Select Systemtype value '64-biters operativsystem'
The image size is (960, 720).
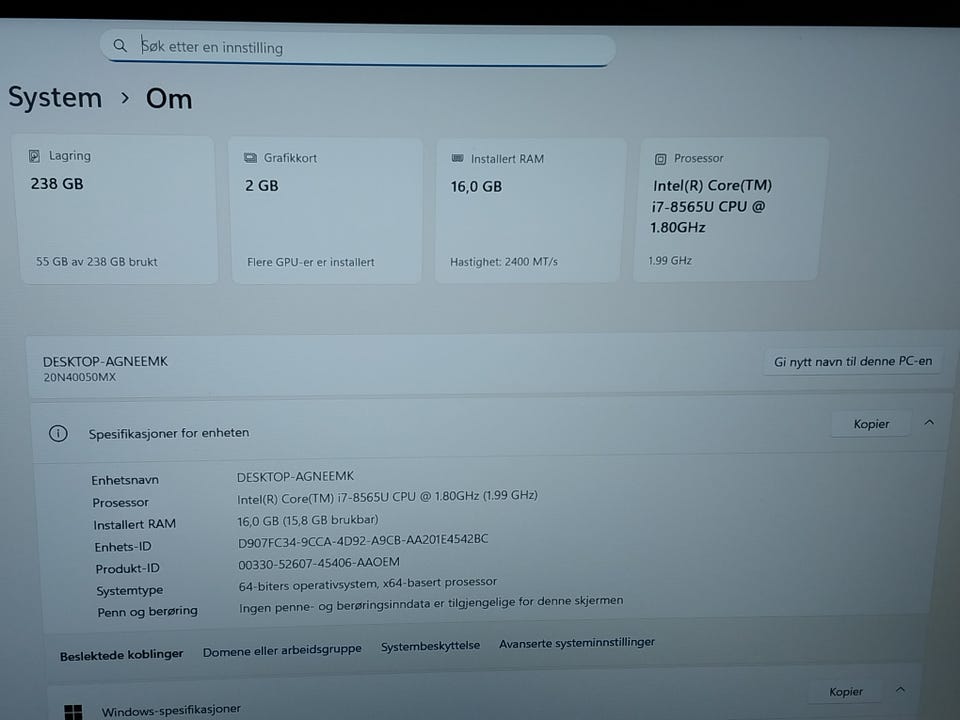point(367,583)
